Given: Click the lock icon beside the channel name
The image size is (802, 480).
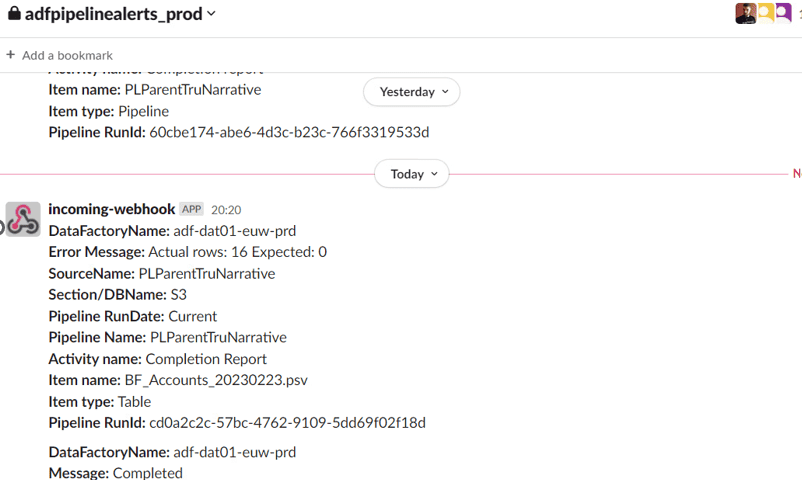Looking at the screenshot, I should [x=14, y=14].
